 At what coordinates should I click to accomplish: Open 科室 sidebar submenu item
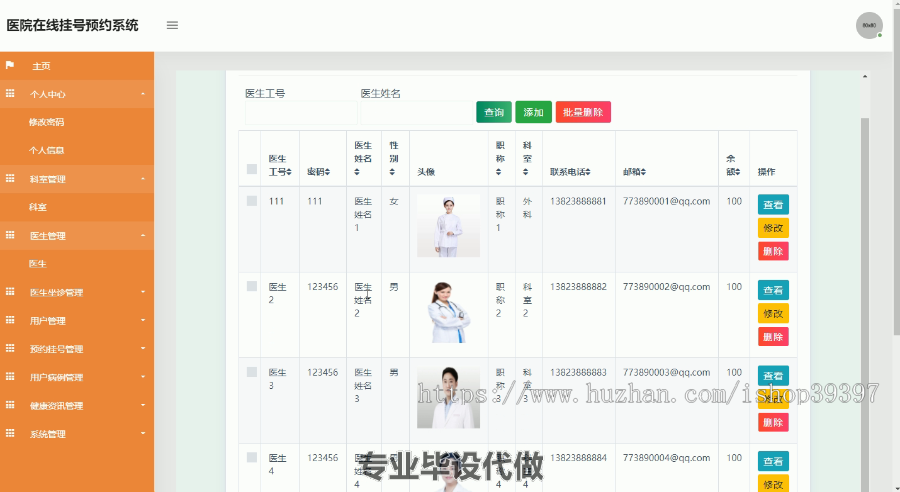pos(38,207)
